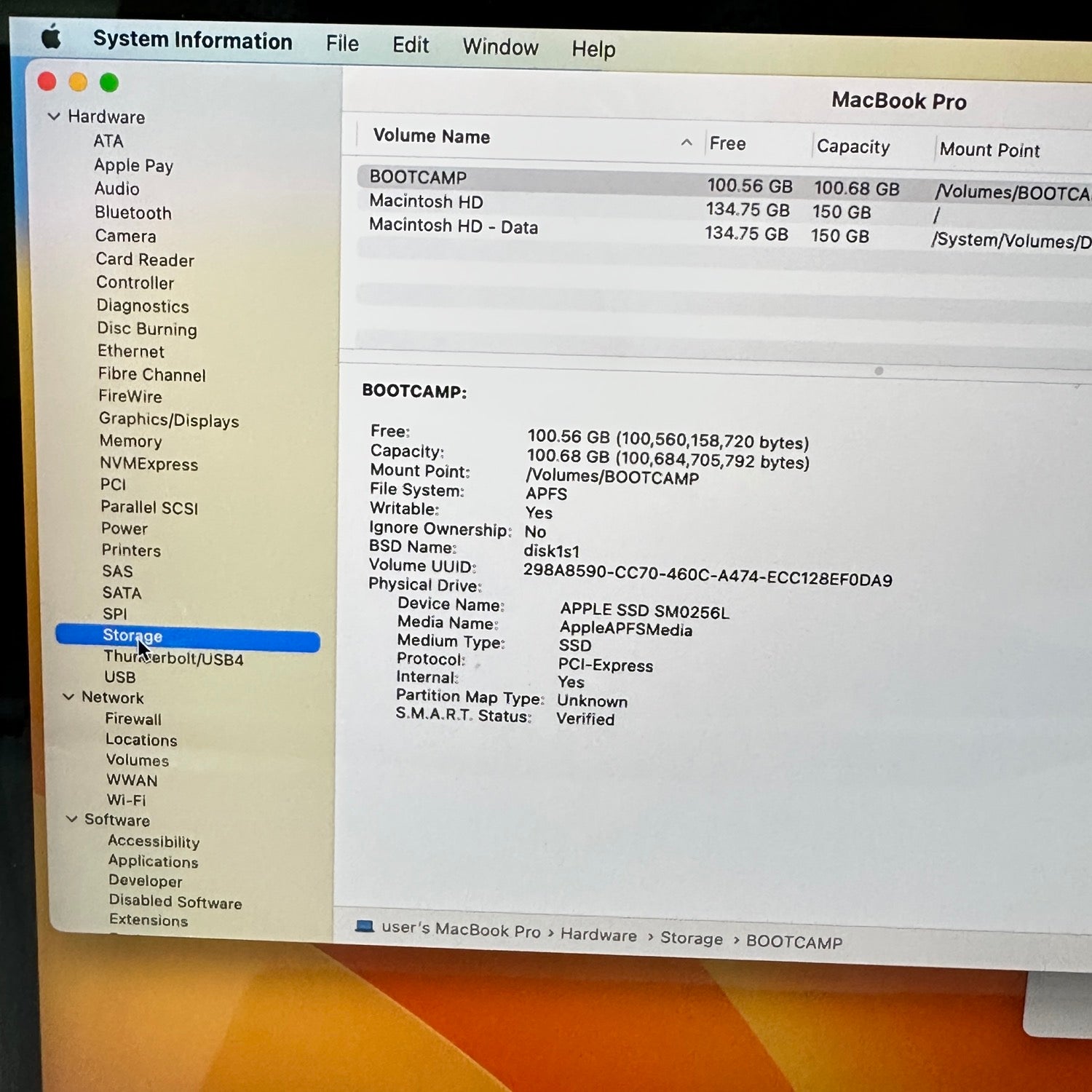Screen dimensions: 1092x1092
Task: Select SAS in the sidebar
Action: point(117,571)
